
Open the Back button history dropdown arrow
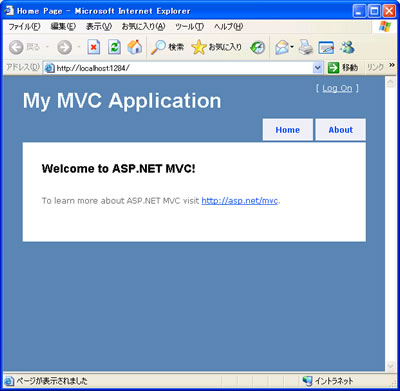tap(47, 47)
